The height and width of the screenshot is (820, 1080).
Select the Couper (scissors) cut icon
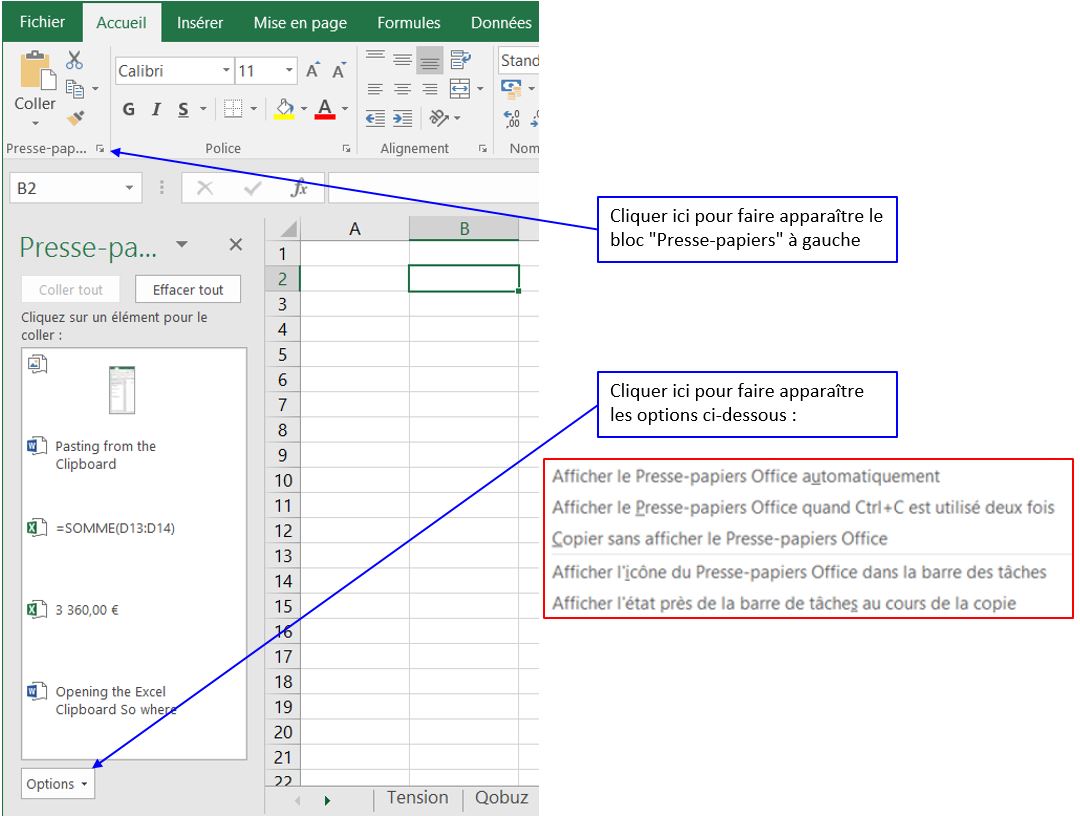74,59
